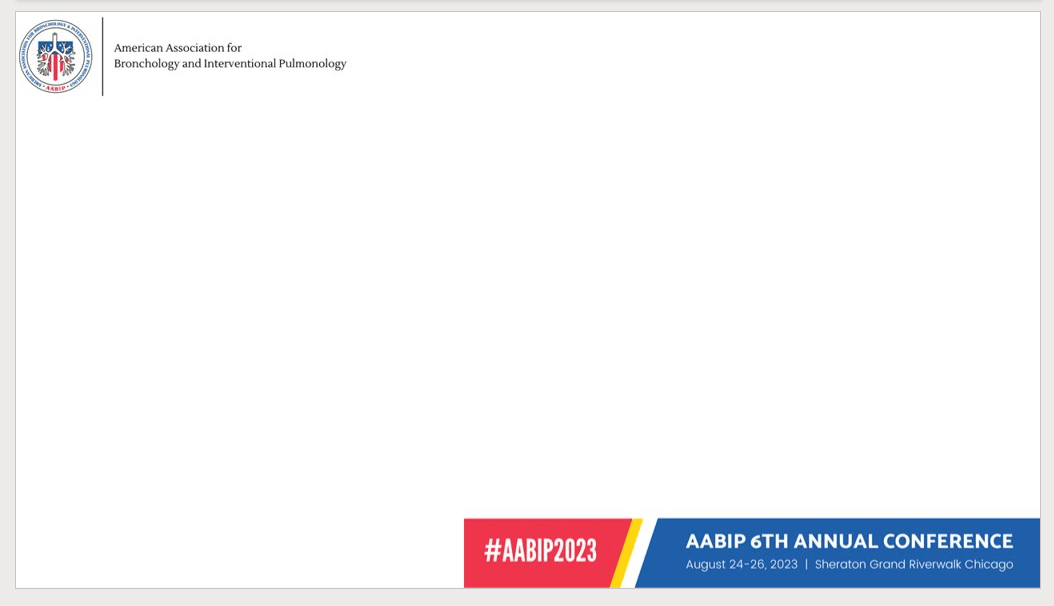
Task: Click the 'AABIP 6TH ANNUAL CONFERENCE' heading
Action: click(848, 541)
